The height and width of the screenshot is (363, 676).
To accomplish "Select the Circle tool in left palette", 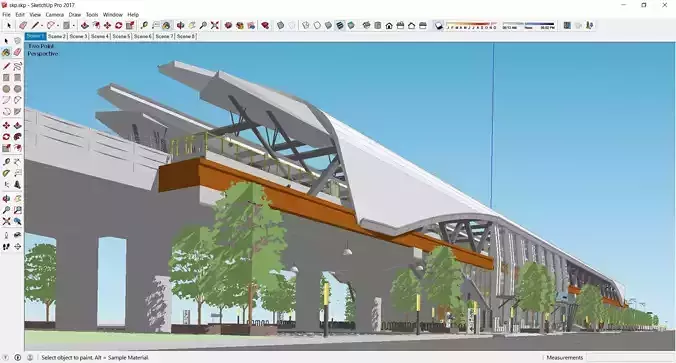I will click(6, 89).
